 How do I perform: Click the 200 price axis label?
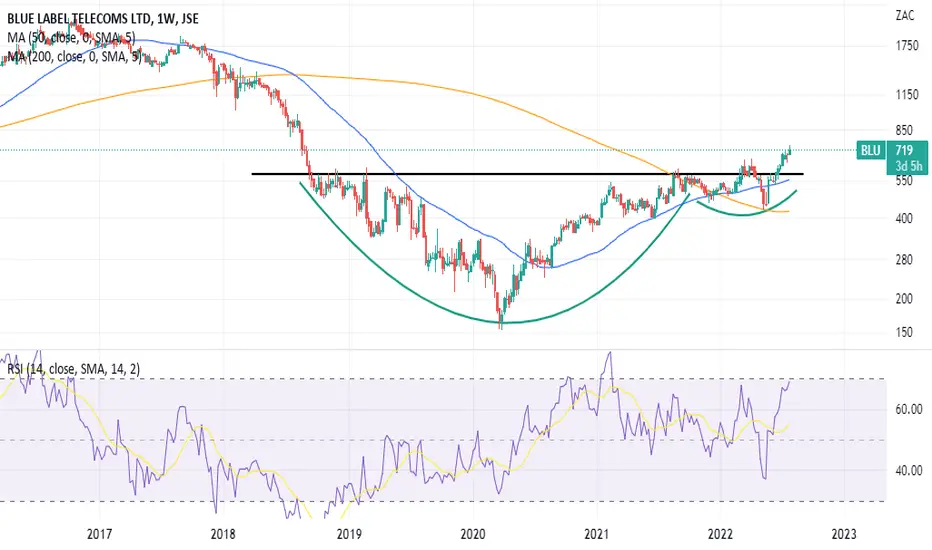point(904,299)
